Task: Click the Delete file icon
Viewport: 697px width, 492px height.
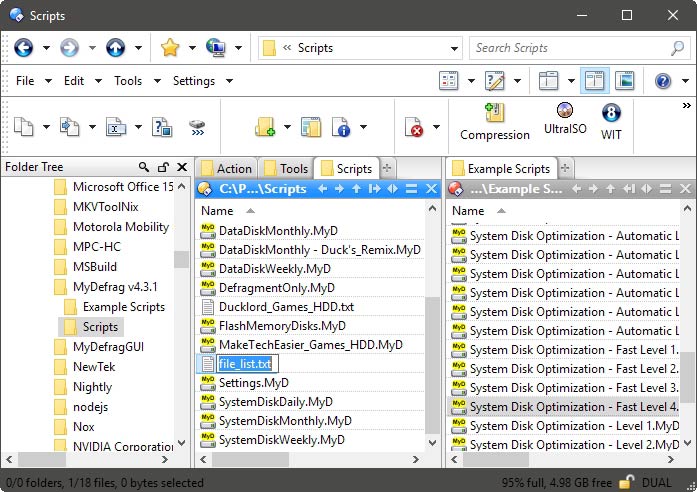Action: coord(414,127)
